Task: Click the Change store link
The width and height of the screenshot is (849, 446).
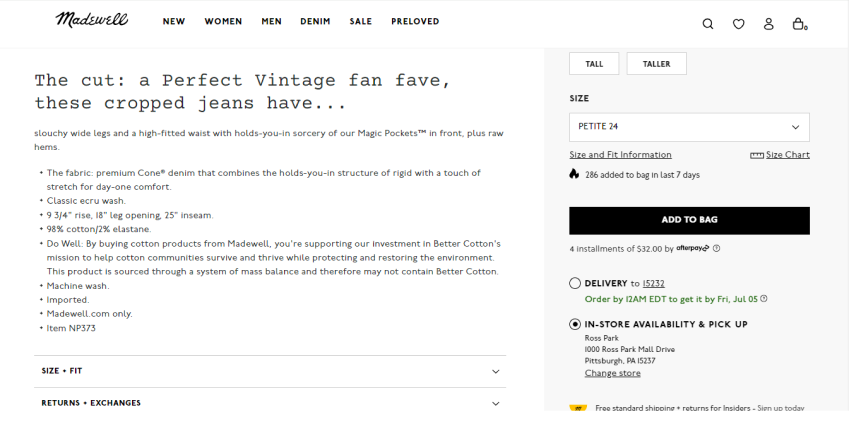Action: pos(612,373)
